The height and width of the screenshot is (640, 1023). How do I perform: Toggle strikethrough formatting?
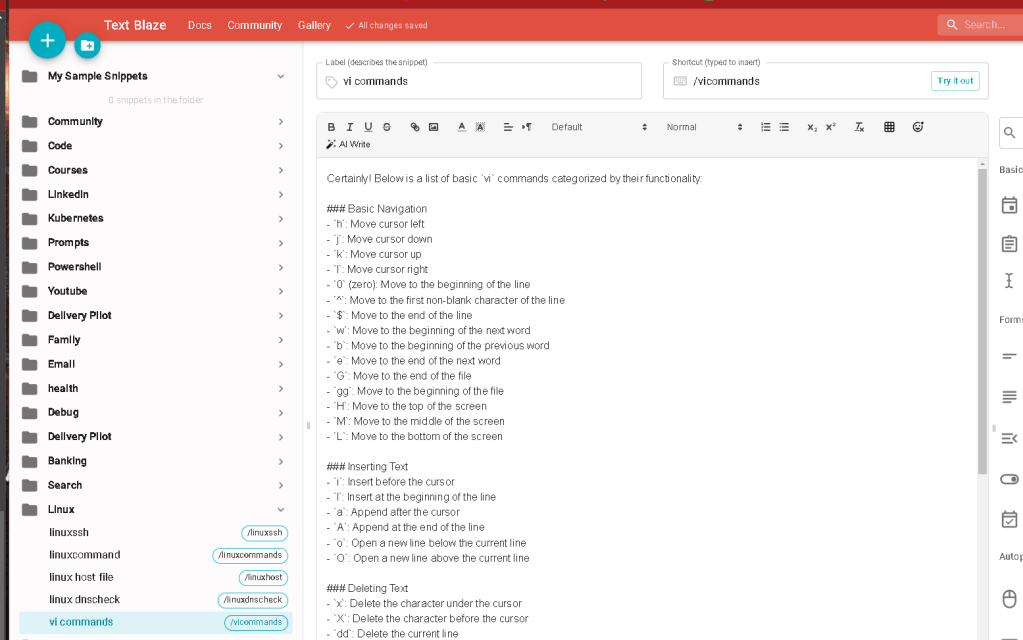(x=387, y=127)
